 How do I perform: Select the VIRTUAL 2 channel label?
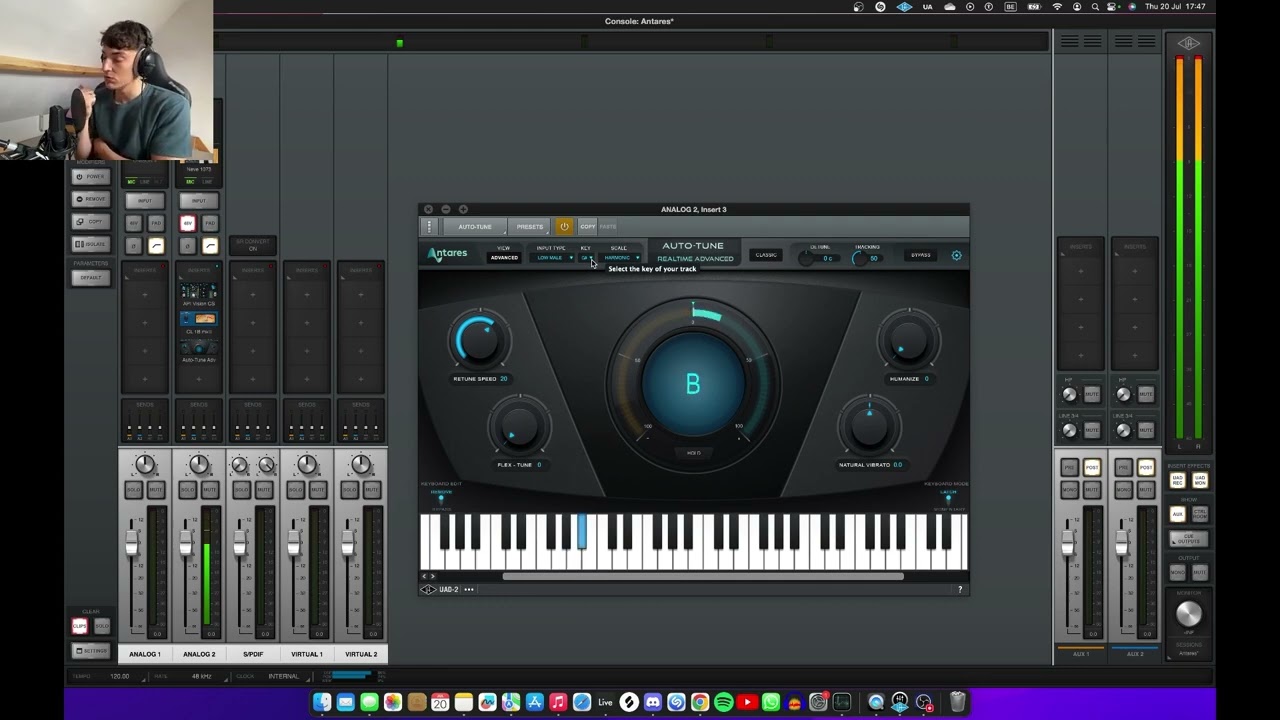pos(361,654)
